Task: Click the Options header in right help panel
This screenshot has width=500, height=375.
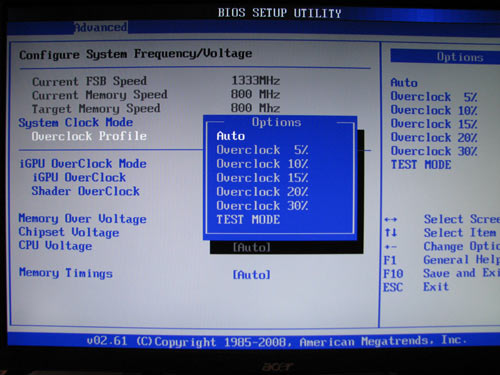Action: tap(460, 57)
